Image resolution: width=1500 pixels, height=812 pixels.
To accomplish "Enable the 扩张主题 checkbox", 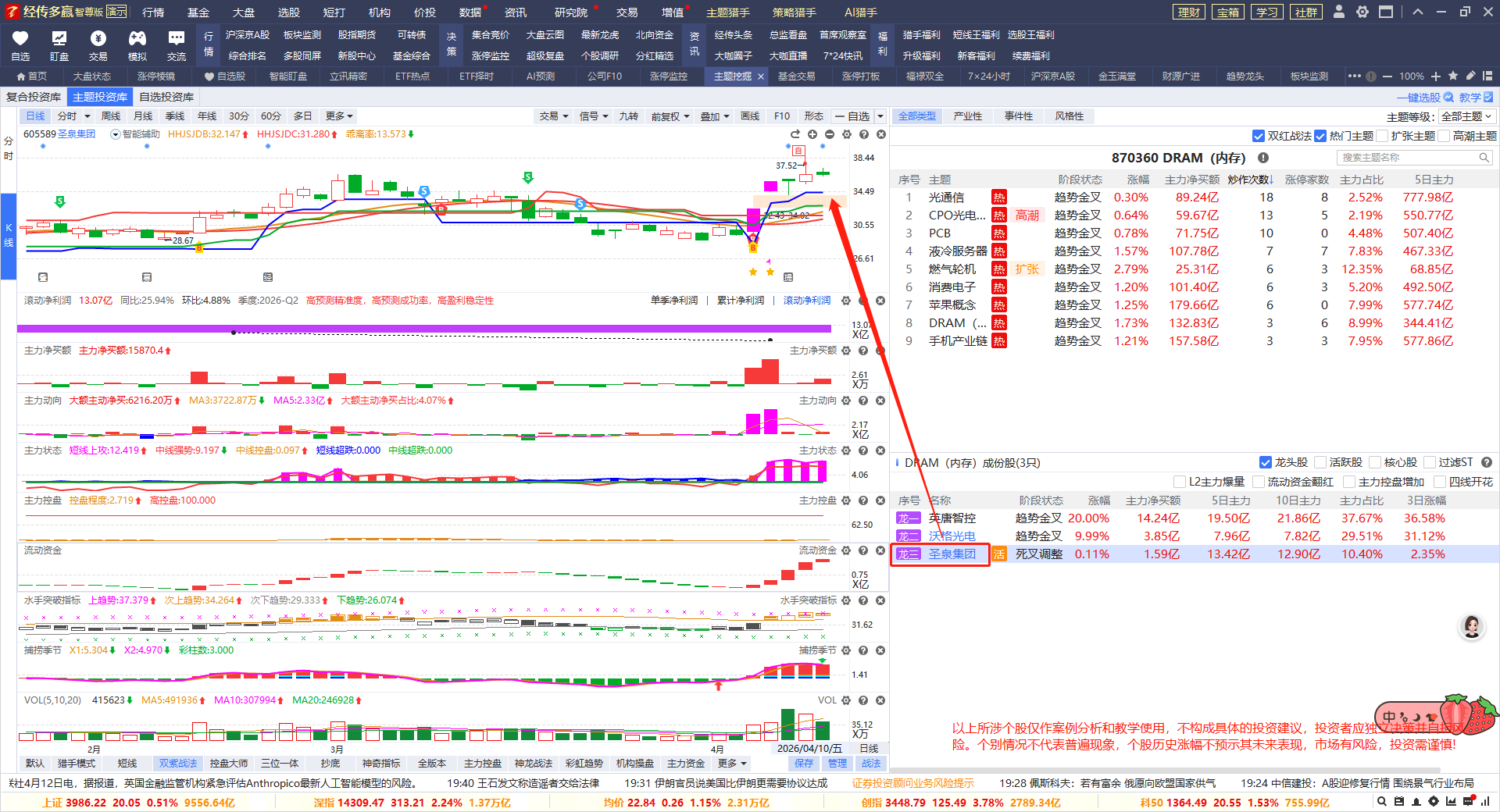I will pyautogui.click(x=1382, y=136).
